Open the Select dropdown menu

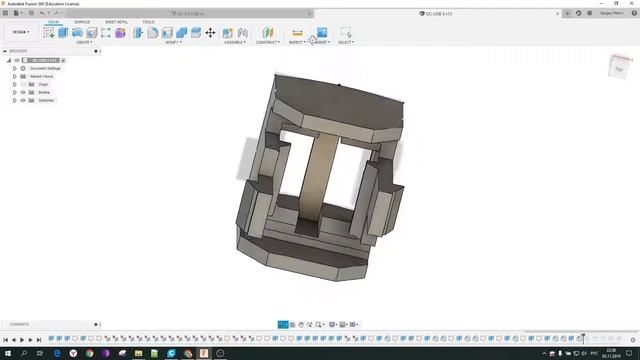[346, 42]
